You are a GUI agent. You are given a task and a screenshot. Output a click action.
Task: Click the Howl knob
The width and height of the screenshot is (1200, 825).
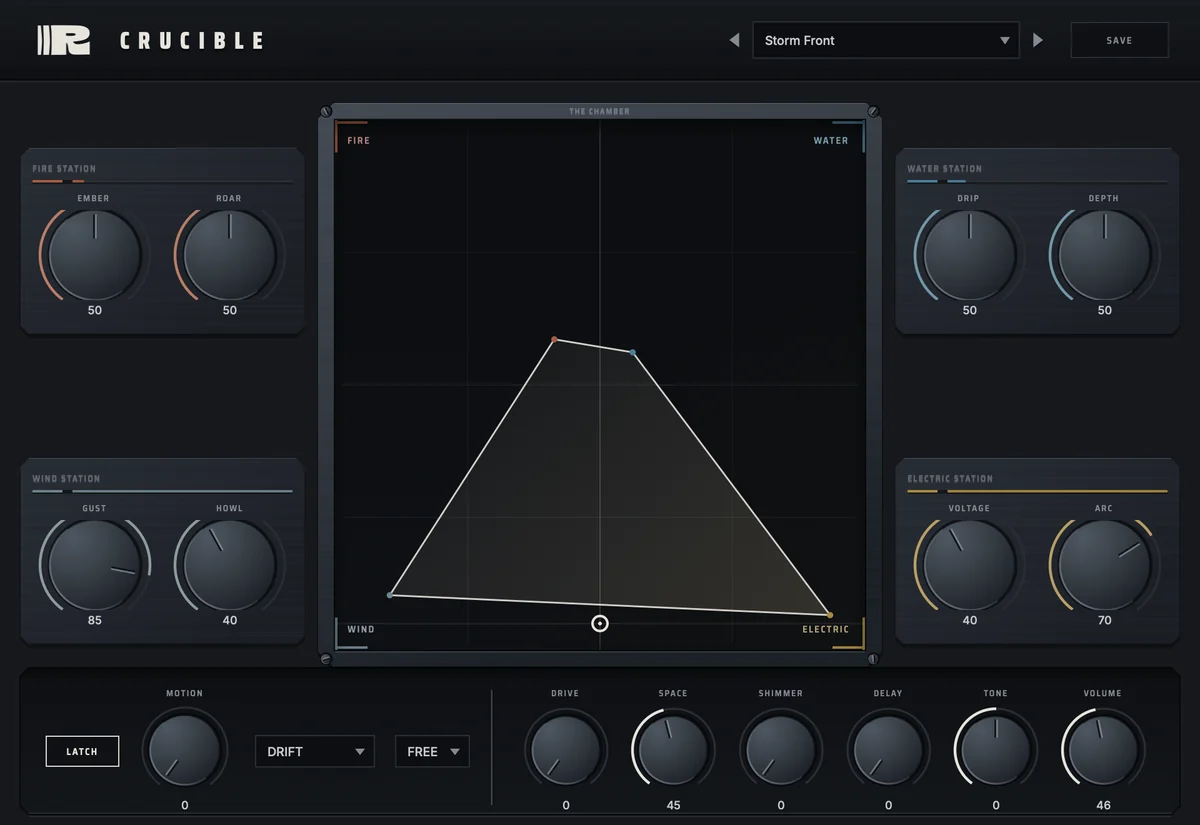[x=229, y=565]
